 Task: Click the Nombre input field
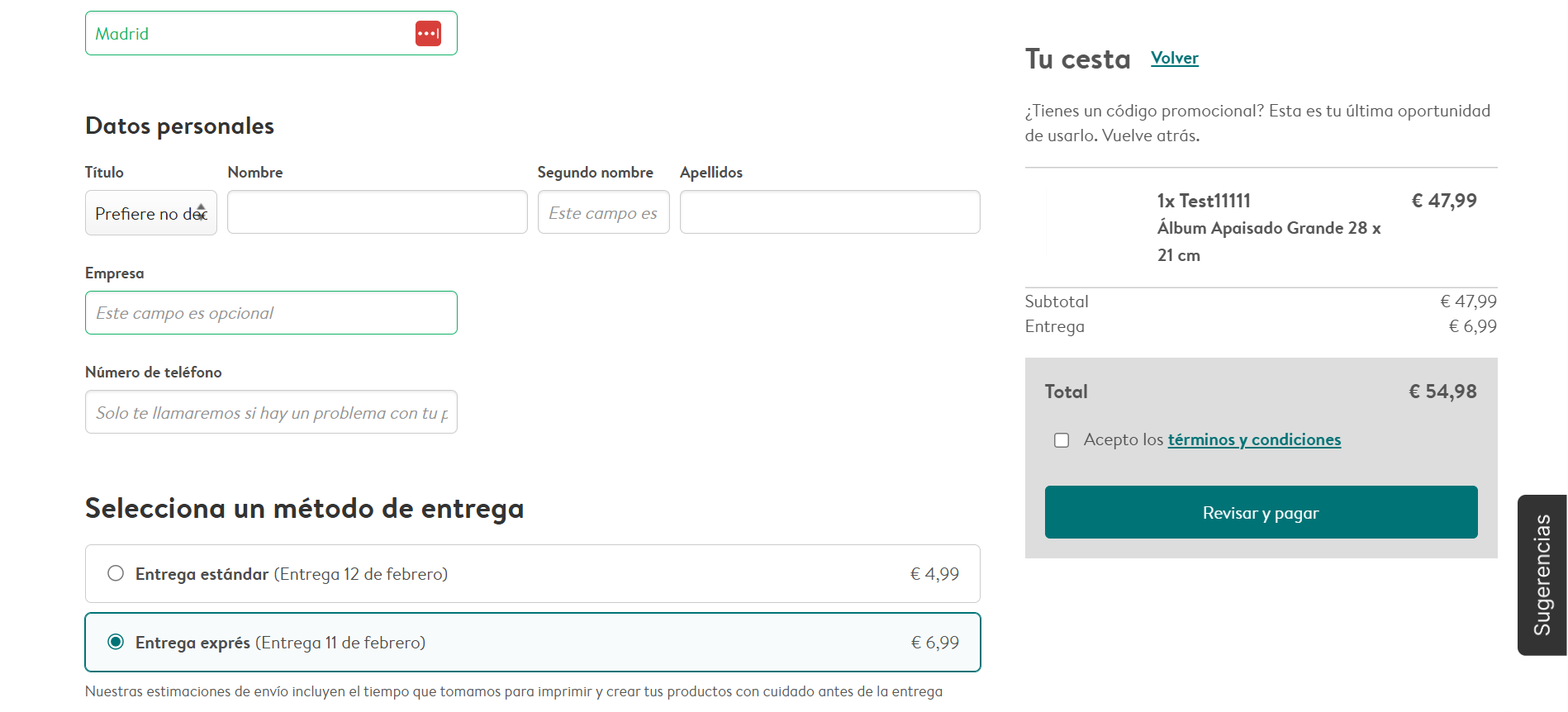tap(377, 212)
